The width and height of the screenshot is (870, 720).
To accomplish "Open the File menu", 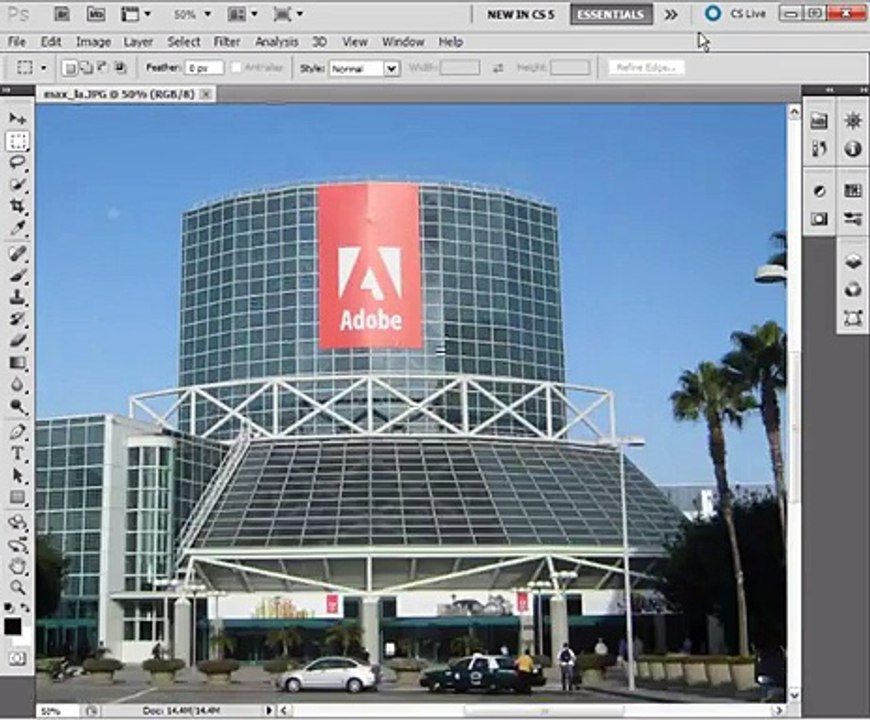I will click(17, 42).
